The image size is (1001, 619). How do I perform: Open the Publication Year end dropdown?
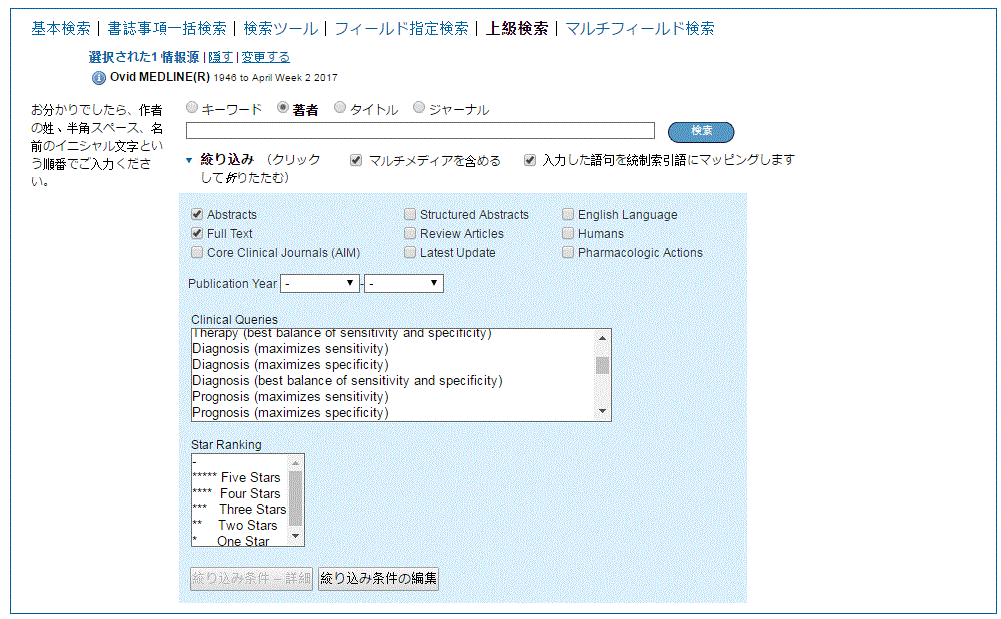coord(403,283)
